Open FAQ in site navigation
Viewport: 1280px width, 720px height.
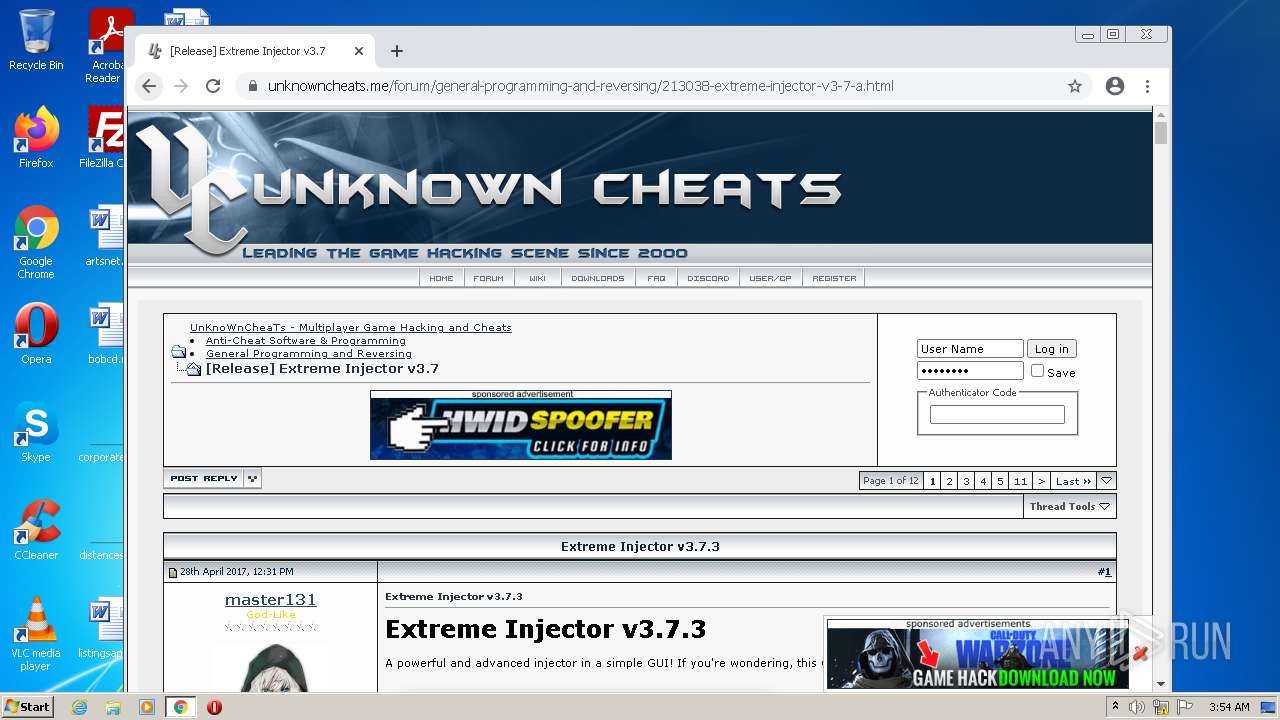point(656,278)
